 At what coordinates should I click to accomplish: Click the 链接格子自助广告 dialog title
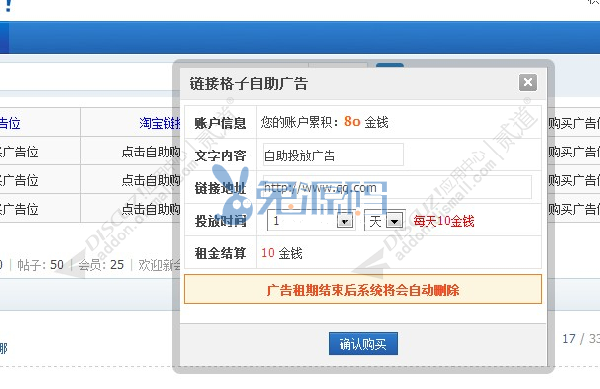point(249,83)
